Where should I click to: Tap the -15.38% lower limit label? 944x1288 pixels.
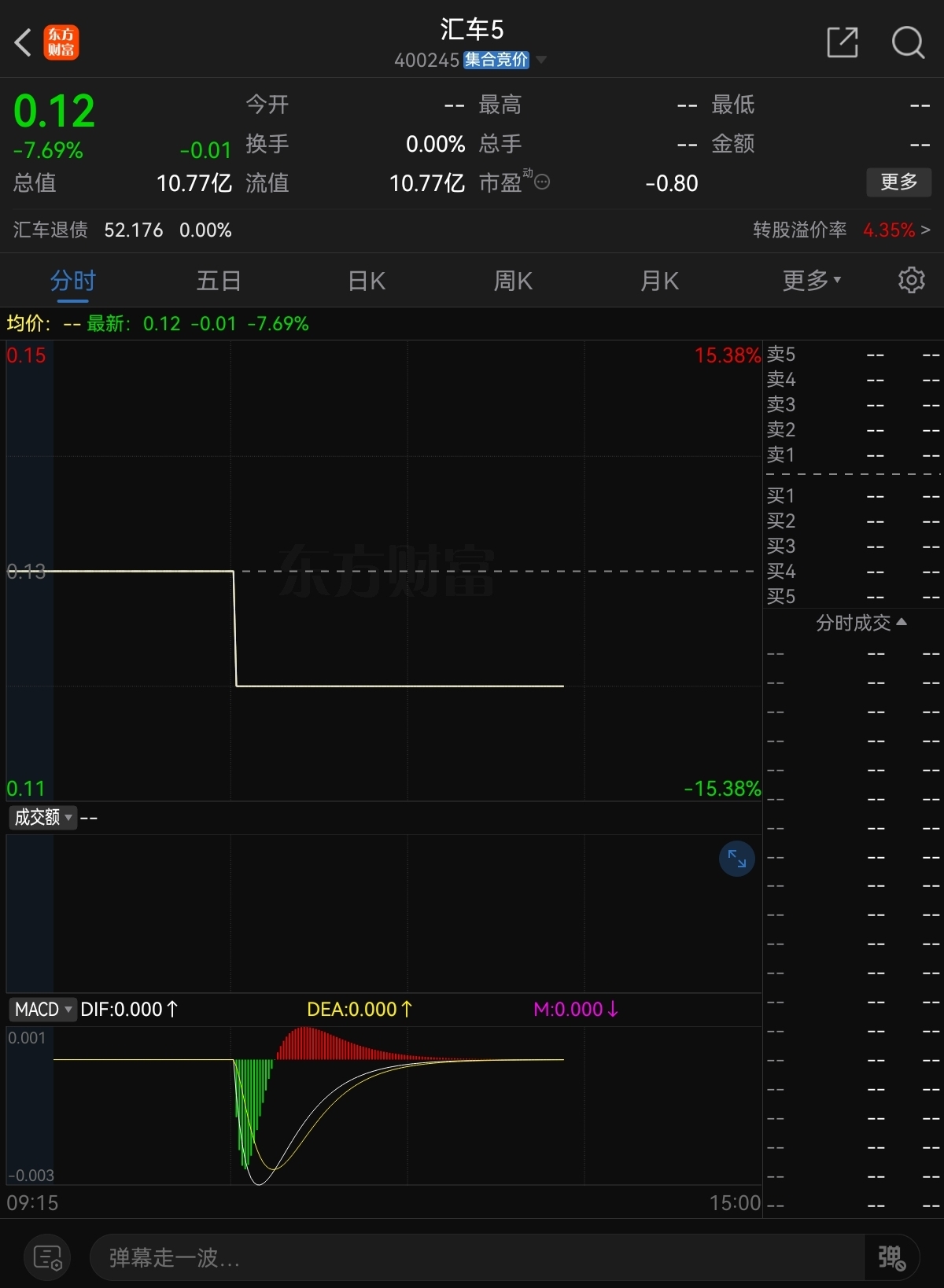pyautogui.click(x=722, y=789)
